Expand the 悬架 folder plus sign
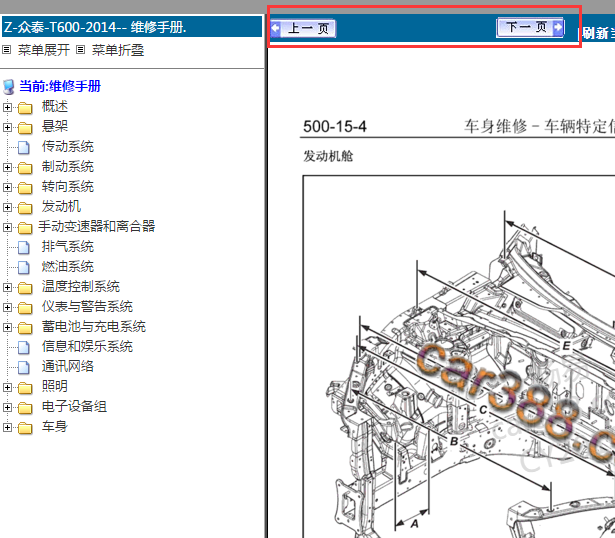Screen dimensions: 615x538 pos(7,127)
